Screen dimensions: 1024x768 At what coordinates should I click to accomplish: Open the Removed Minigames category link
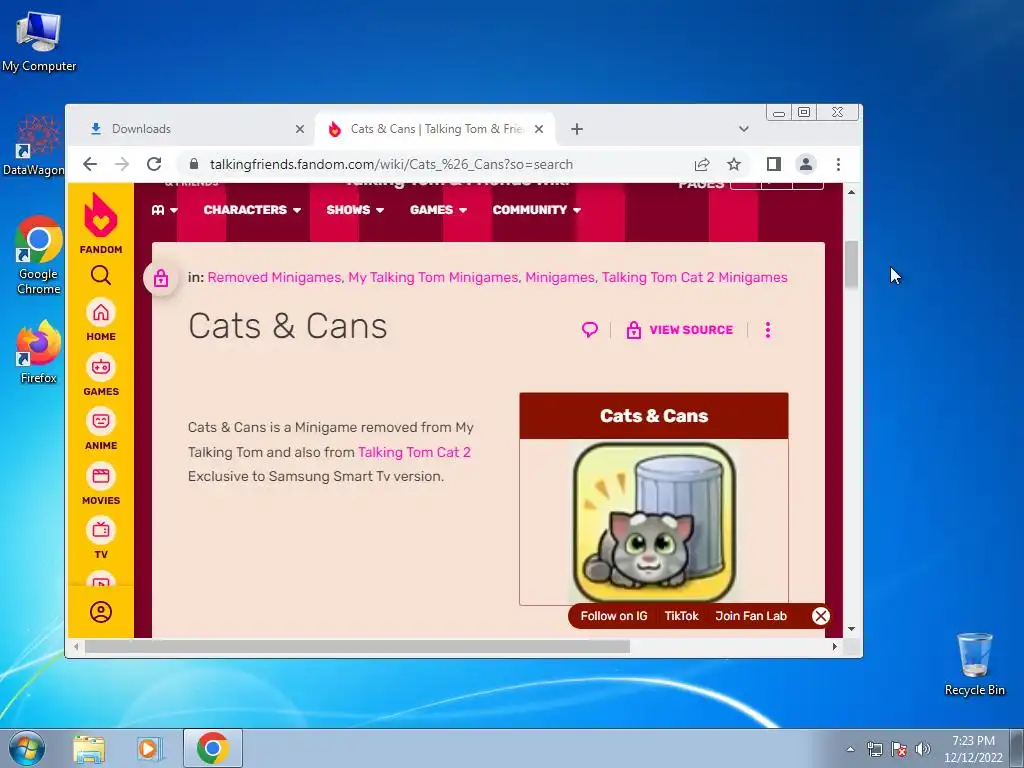tap(274, 278)
